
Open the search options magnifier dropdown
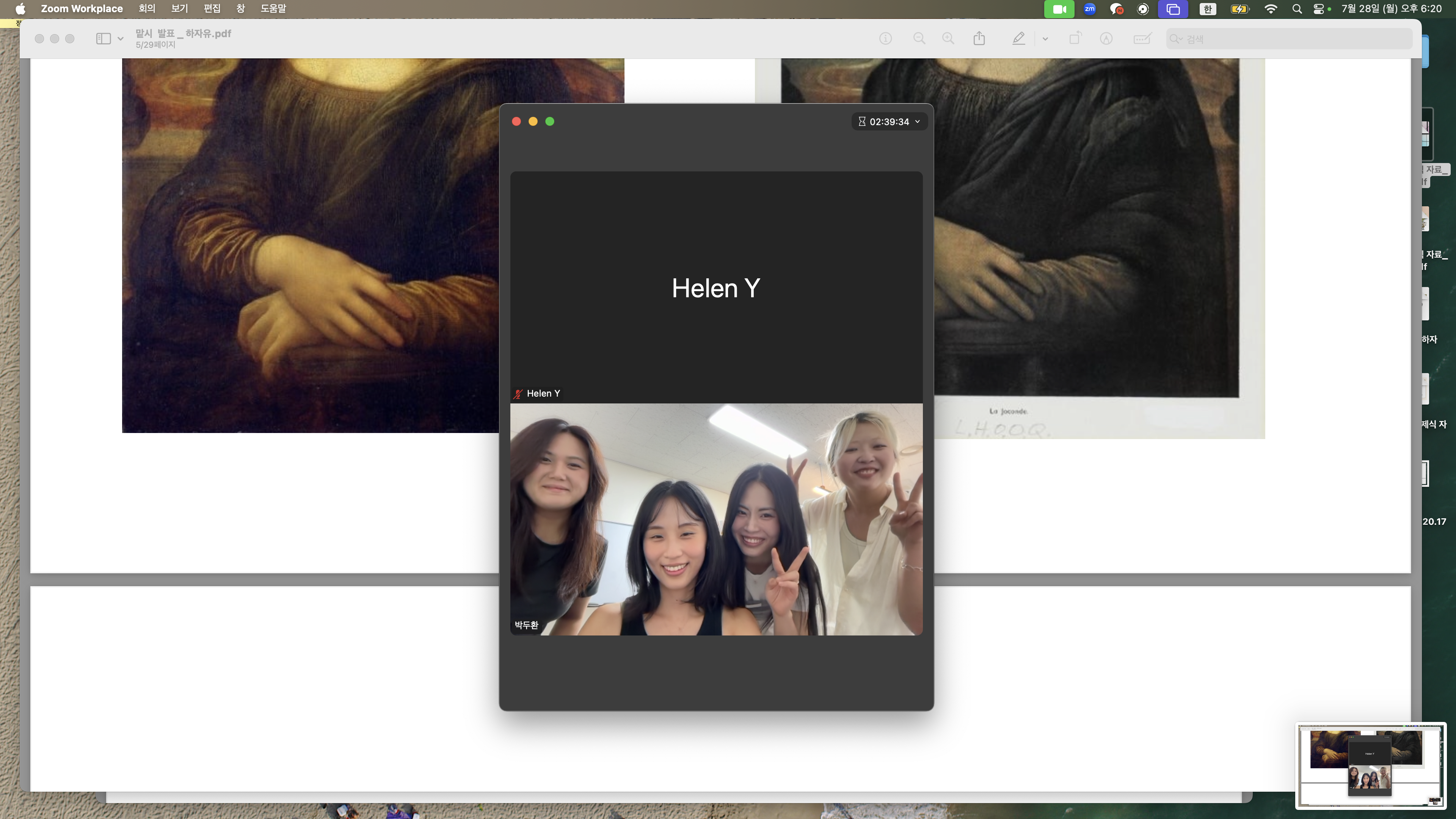(x=1176, y=38)
